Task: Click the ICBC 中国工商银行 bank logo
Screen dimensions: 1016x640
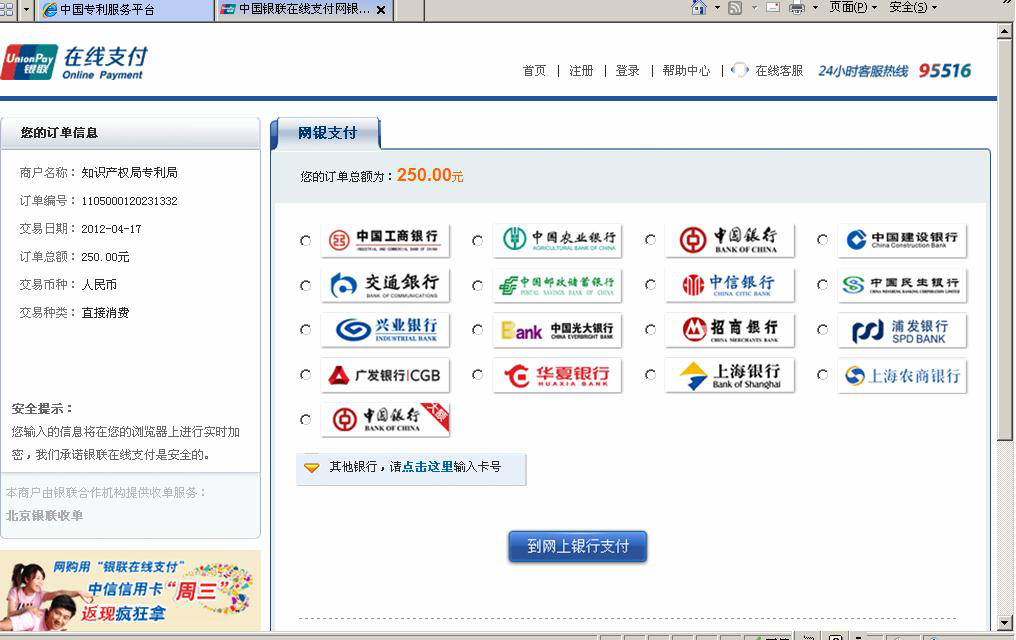Action: [385, 240]
